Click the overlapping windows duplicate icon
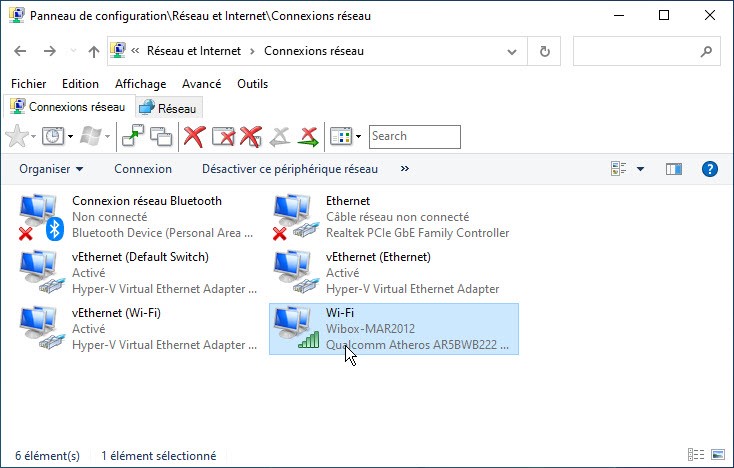This screenshot has height=468, width=734. 161,136
